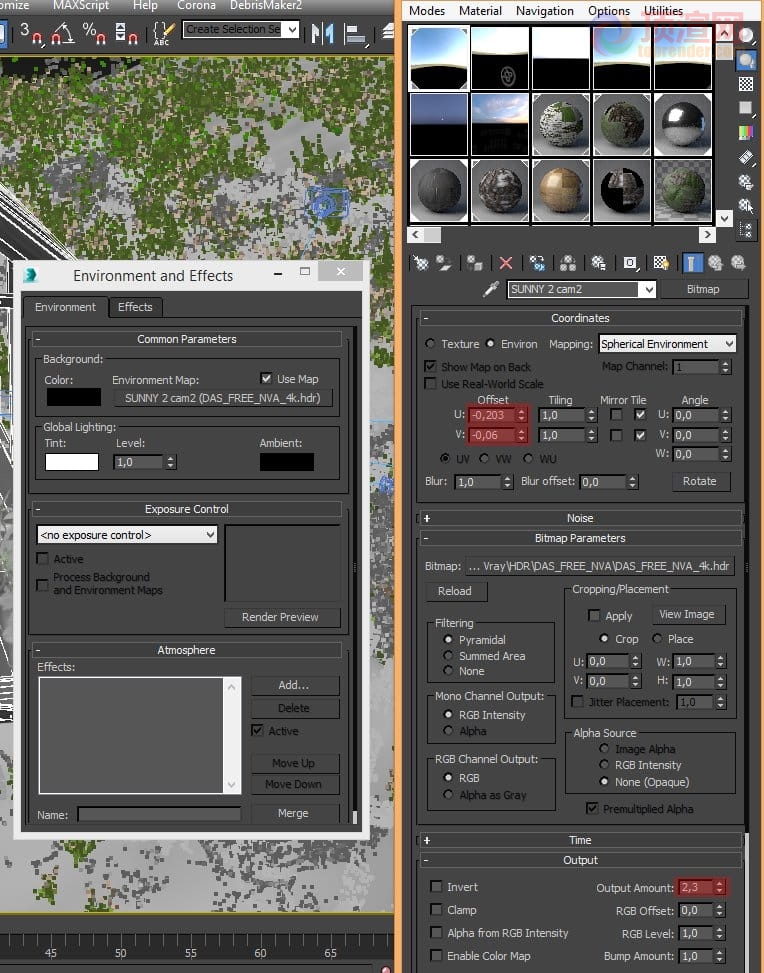Image resolution: width=764 pixels, height=973 pixels.
Task: Click the Render Preview button
Action: pyautogui.click(x=280, y=617)
